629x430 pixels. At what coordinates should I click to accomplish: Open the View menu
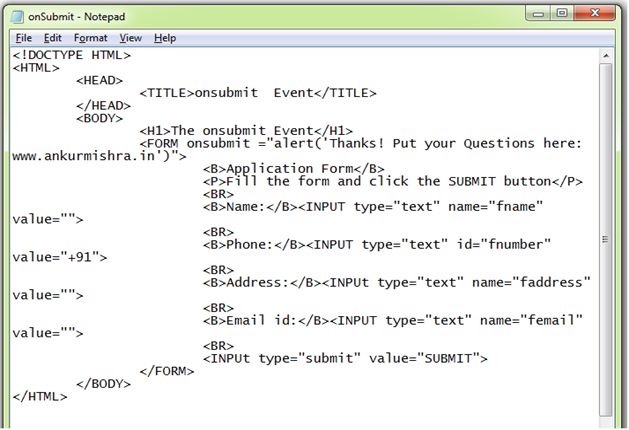click(131, 38)
